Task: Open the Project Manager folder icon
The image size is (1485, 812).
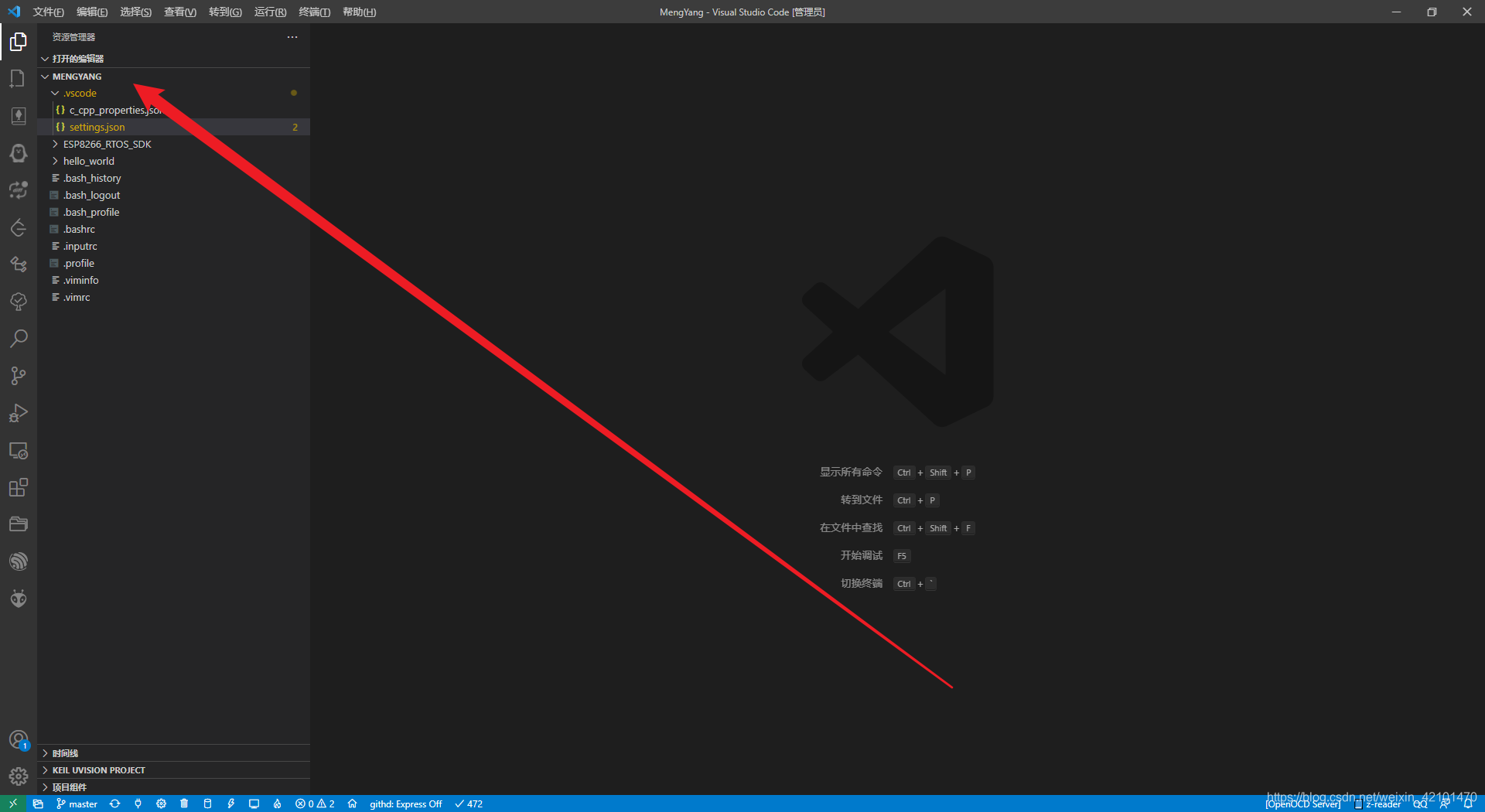Action: 19,524
